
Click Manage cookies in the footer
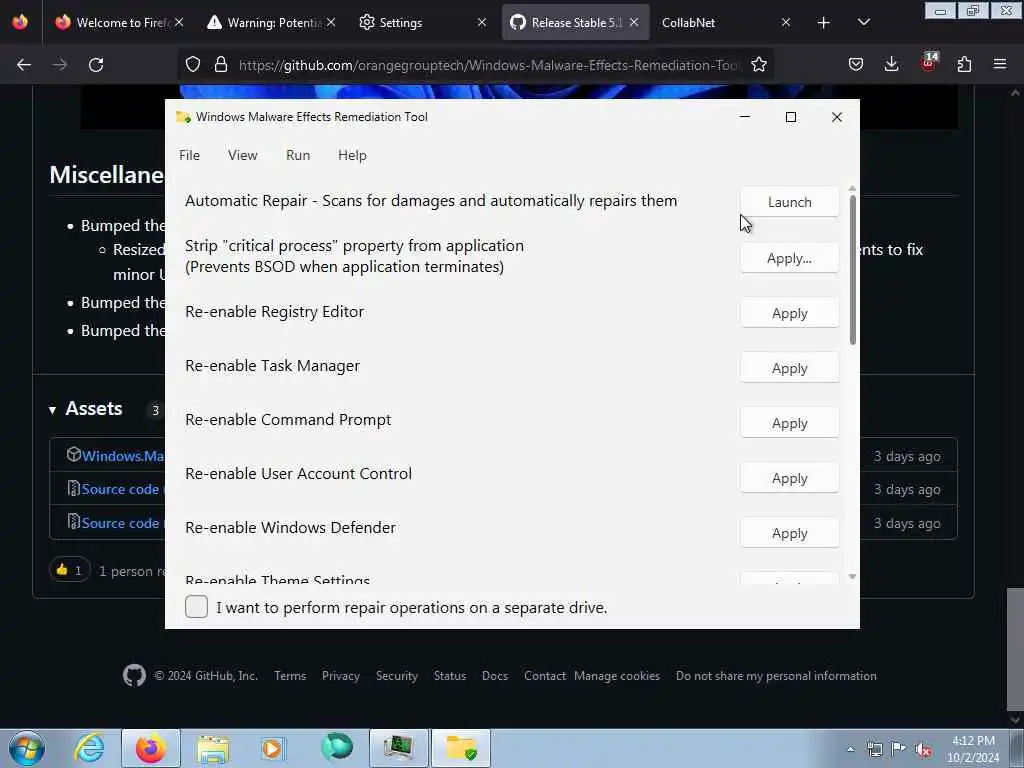617,676
